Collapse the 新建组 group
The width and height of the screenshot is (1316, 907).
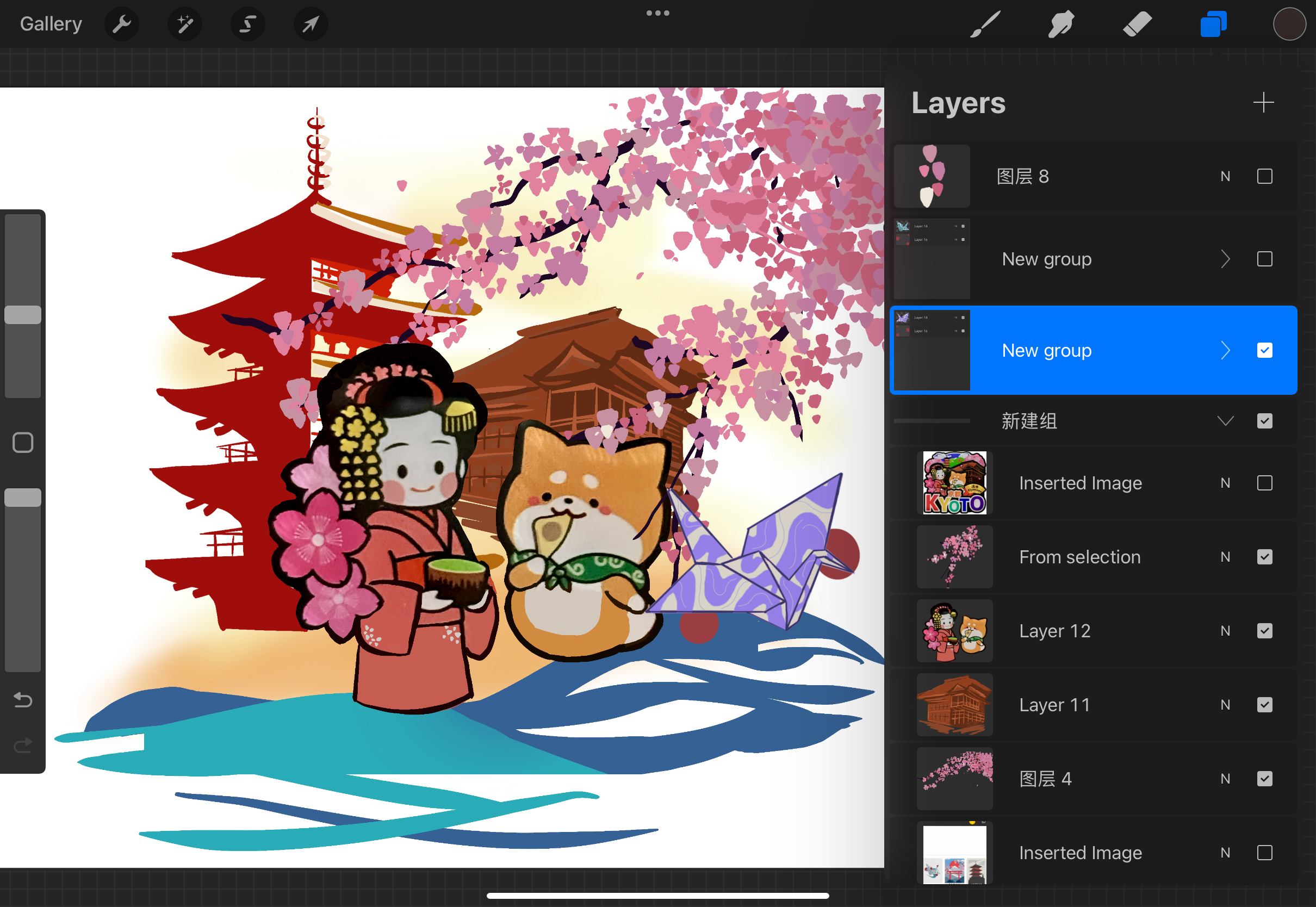pos(1225,421)
